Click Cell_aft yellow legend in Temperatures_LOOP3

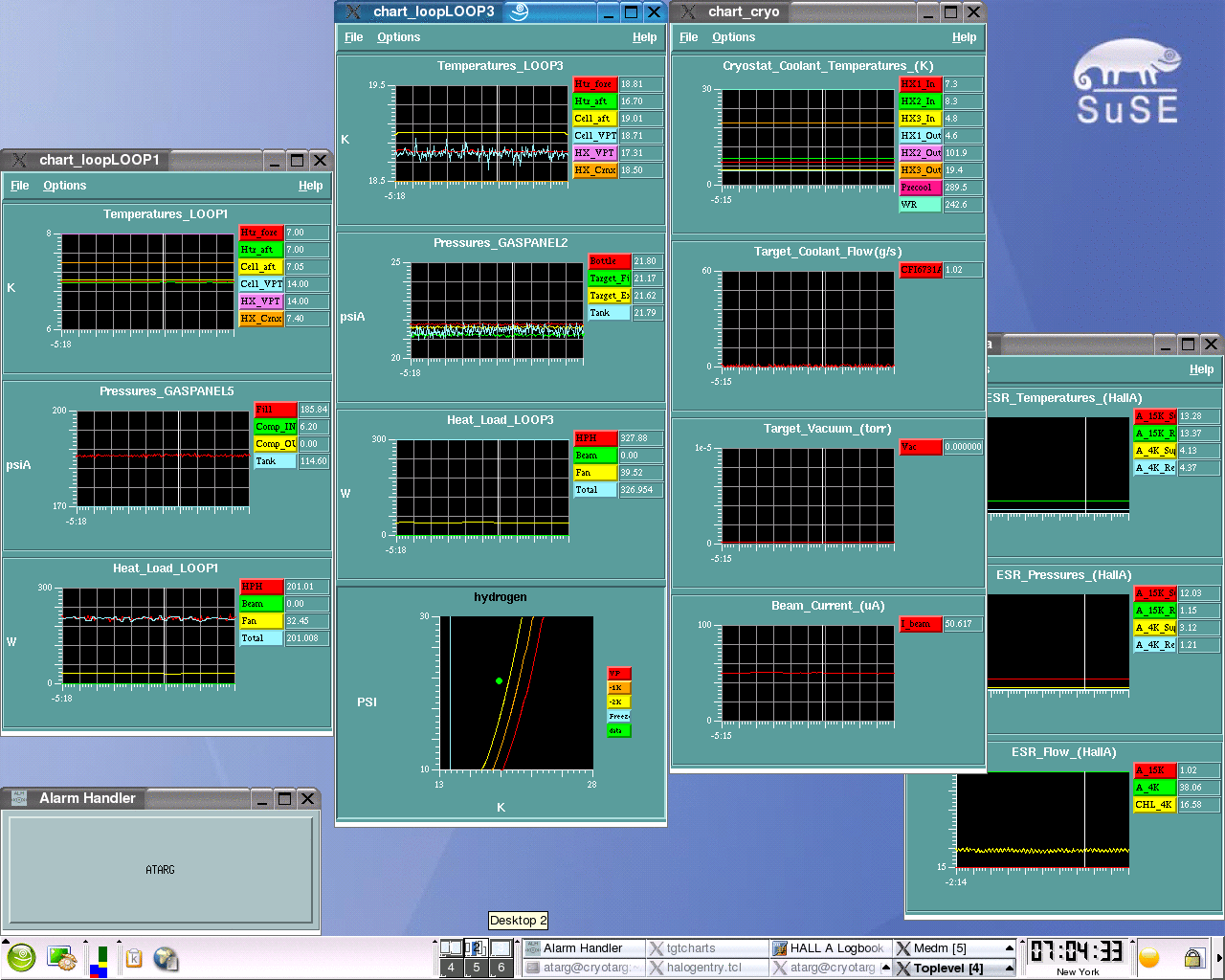tap(595, 119)
